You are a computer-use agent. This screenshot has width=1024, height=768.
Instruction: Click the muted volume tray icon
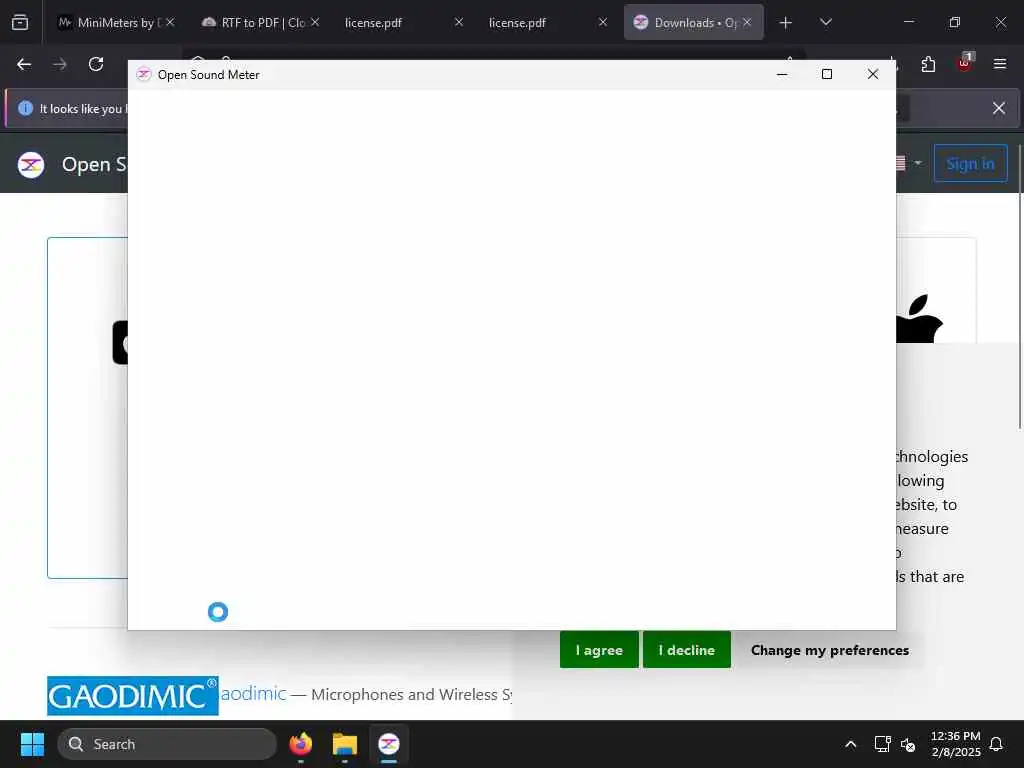pos(908,744)
